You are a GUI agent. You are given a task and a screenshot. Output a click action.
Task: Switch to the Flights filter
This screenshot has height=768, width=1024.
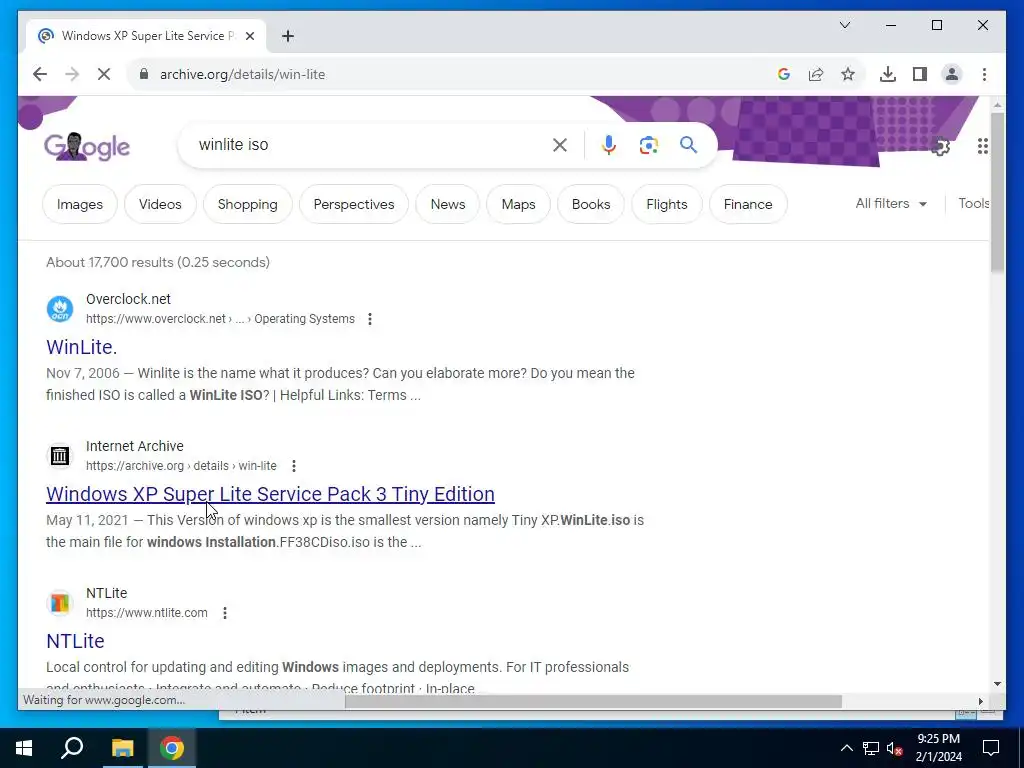(x=667, y=204)
